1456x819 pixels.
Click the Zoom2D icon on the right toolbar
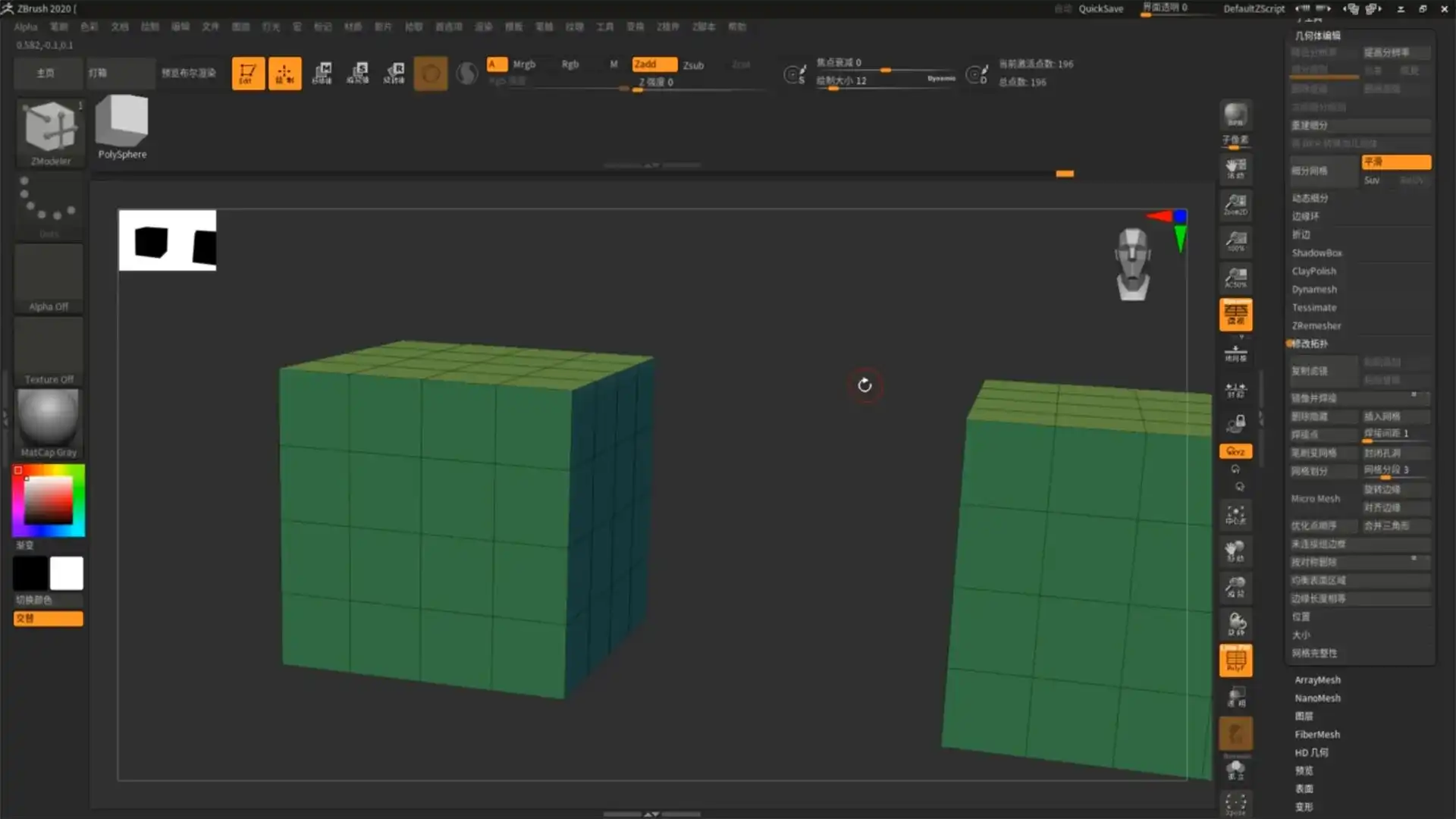1235,206
